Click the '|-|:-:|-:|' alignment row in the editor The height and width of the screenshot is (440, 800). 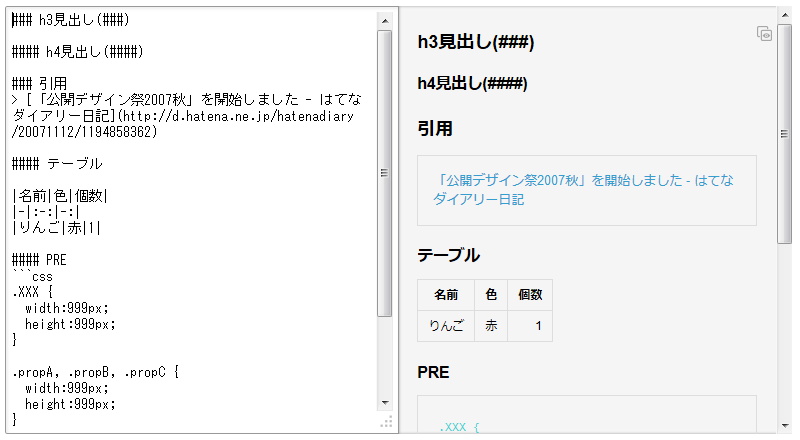point(45,211)
